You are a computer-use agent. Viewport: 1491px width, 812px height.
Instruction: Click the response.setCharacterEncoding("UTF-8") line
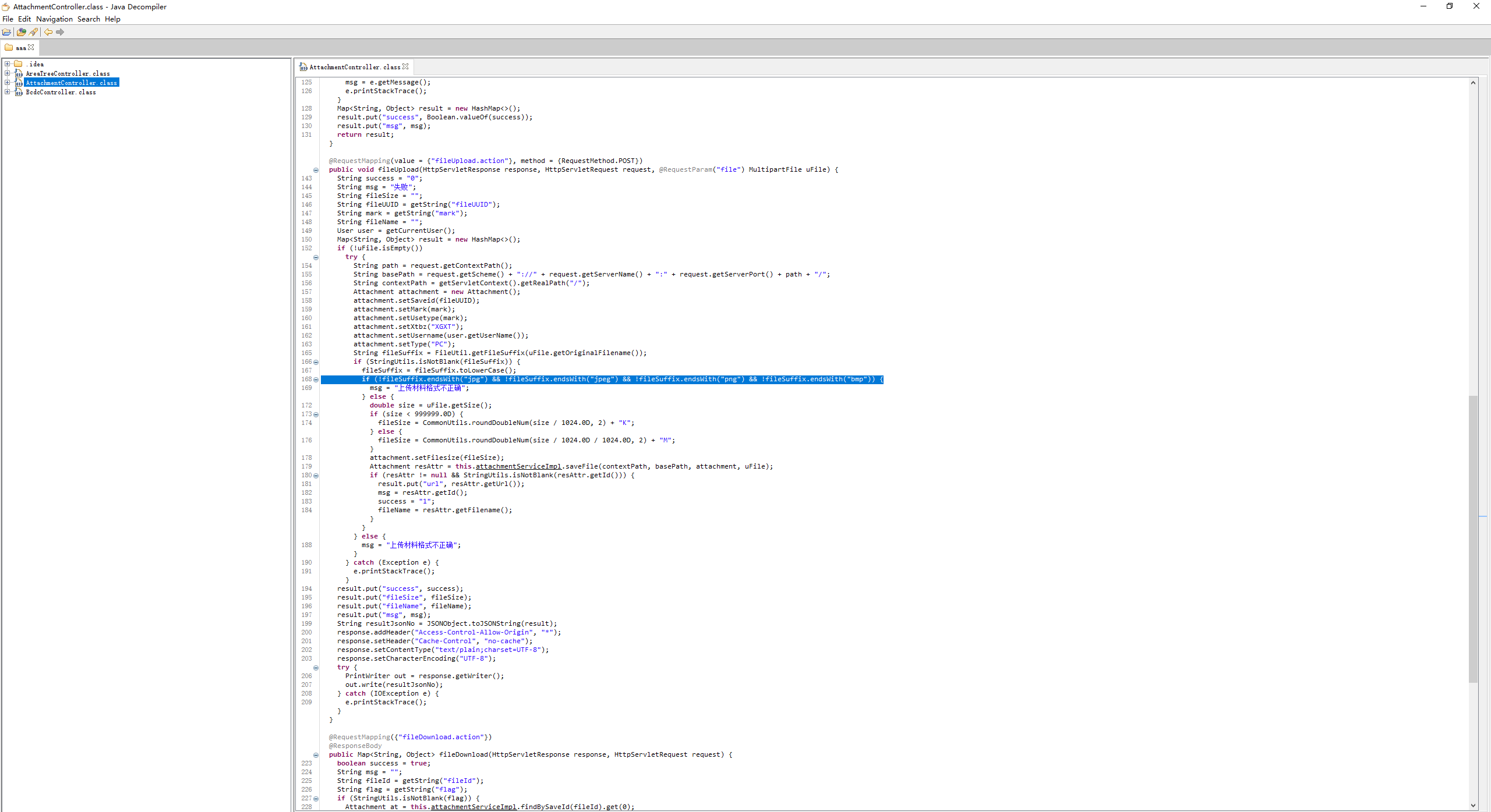(x=416, y=659)
